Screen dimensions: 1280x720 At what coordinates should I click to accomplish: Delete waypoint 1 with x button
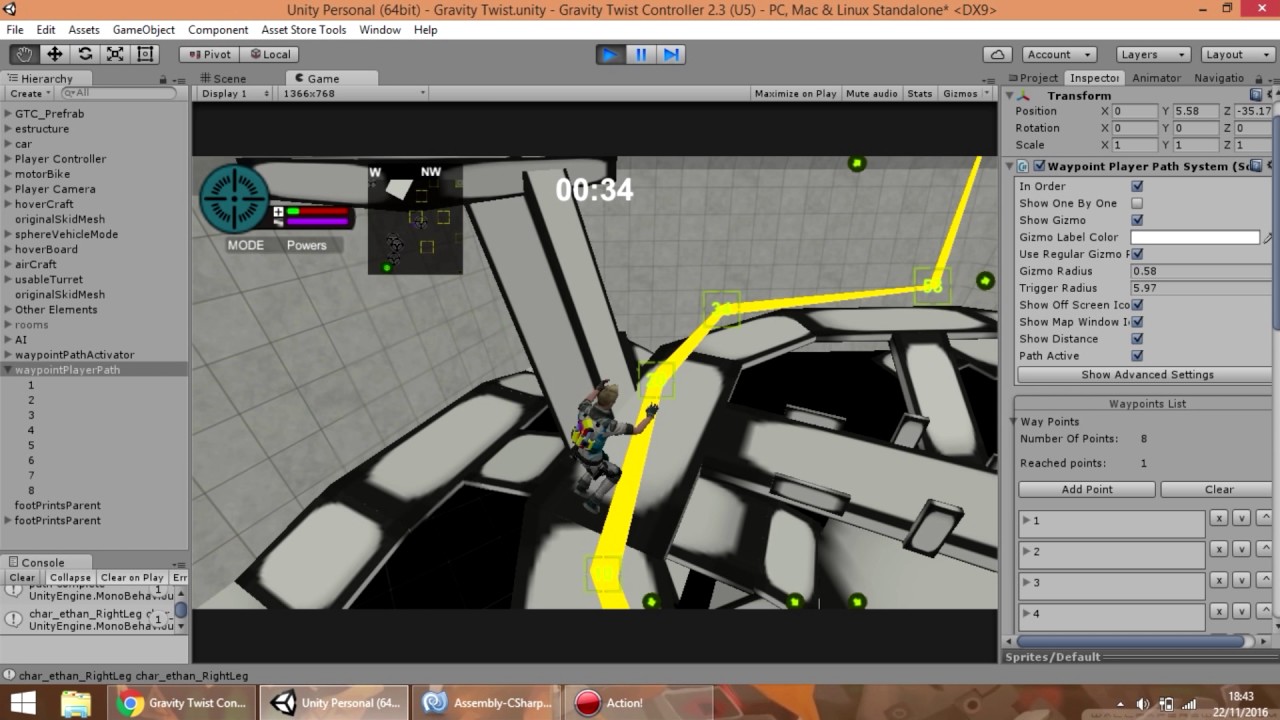click(1218, 518)
